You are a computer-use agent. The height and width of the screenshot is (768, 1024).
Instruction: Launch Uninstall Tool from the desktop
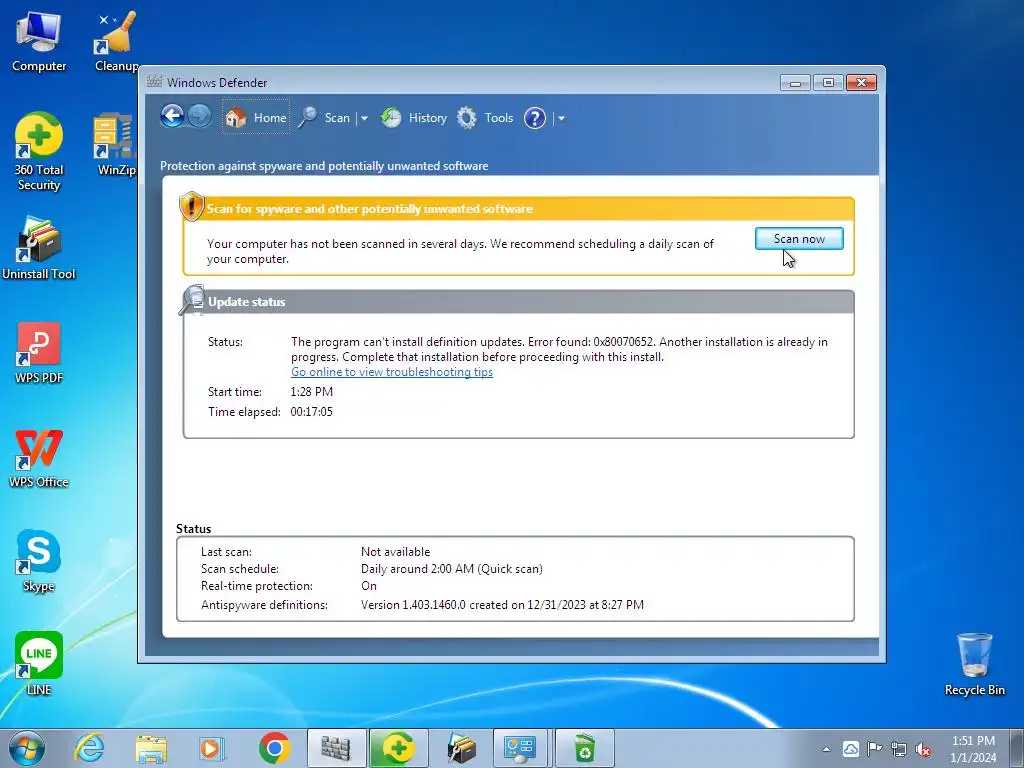tap(39, 249)
